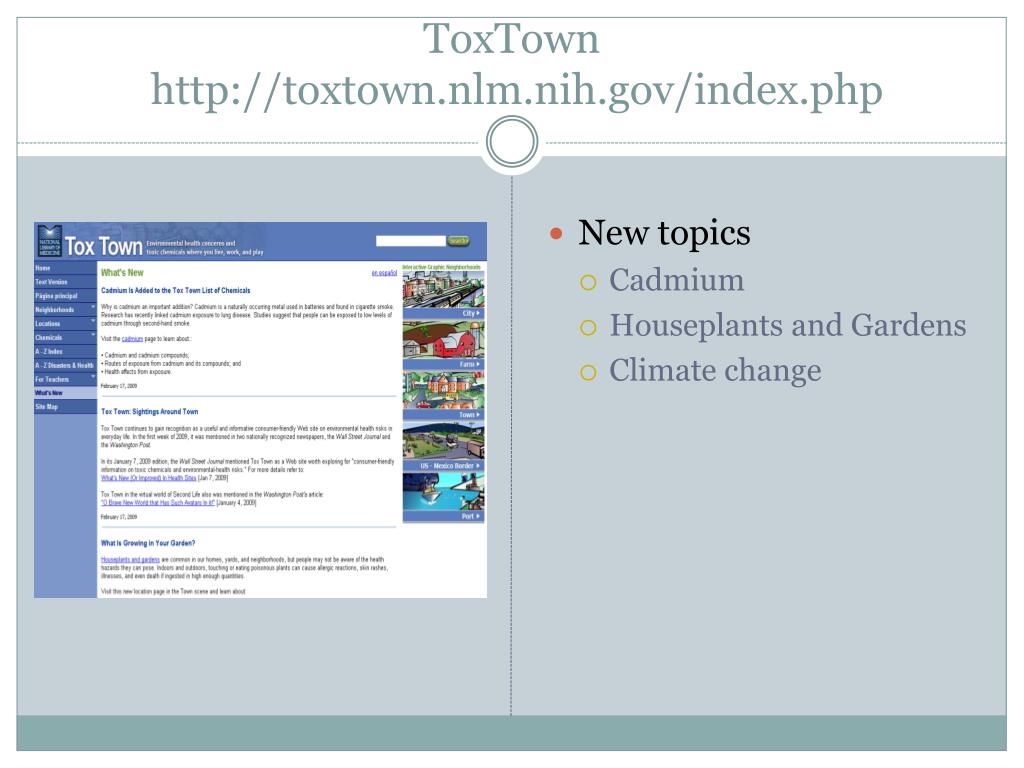Click the Tox Town site title

pyautogui.click(x=104, y=246)
